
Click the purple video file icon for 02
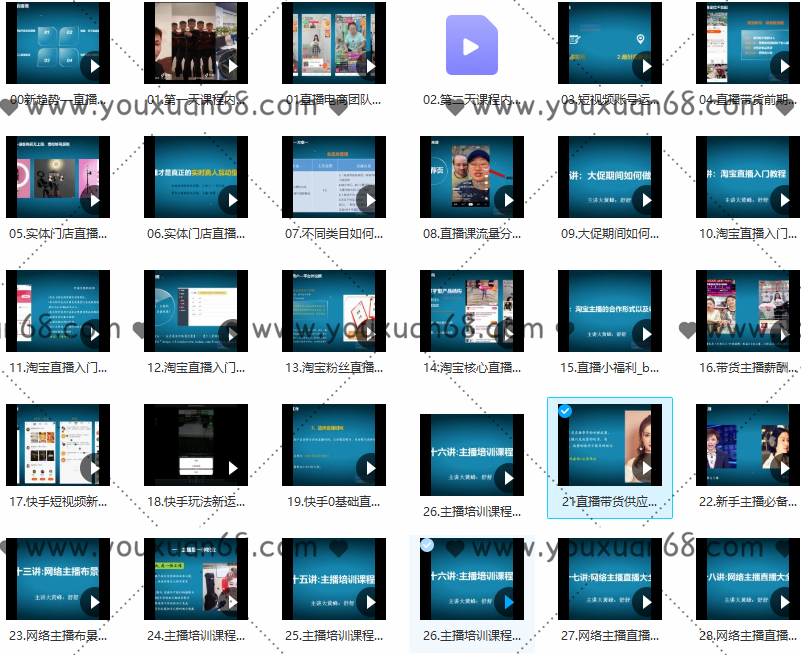tap(471, 46)
